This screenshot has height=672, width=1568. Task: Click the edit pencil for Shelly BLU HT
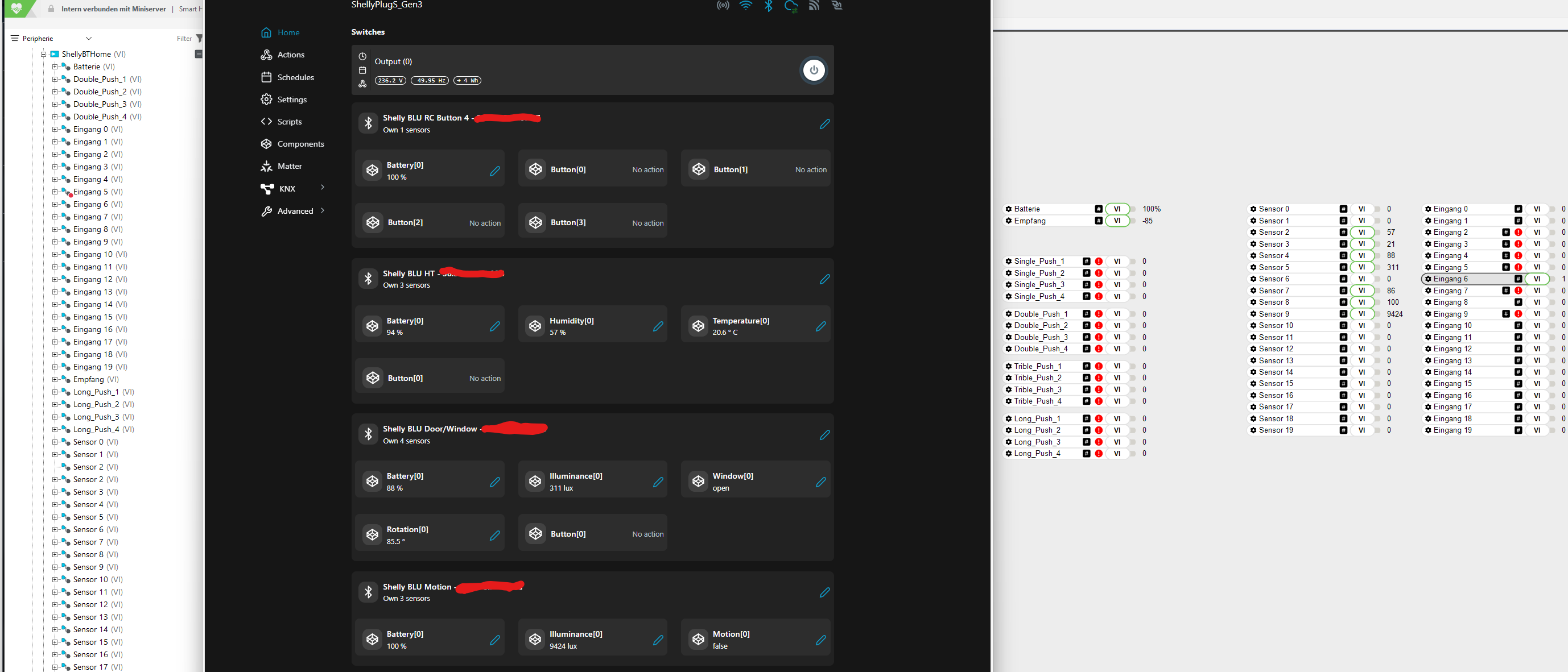(824, 279)
